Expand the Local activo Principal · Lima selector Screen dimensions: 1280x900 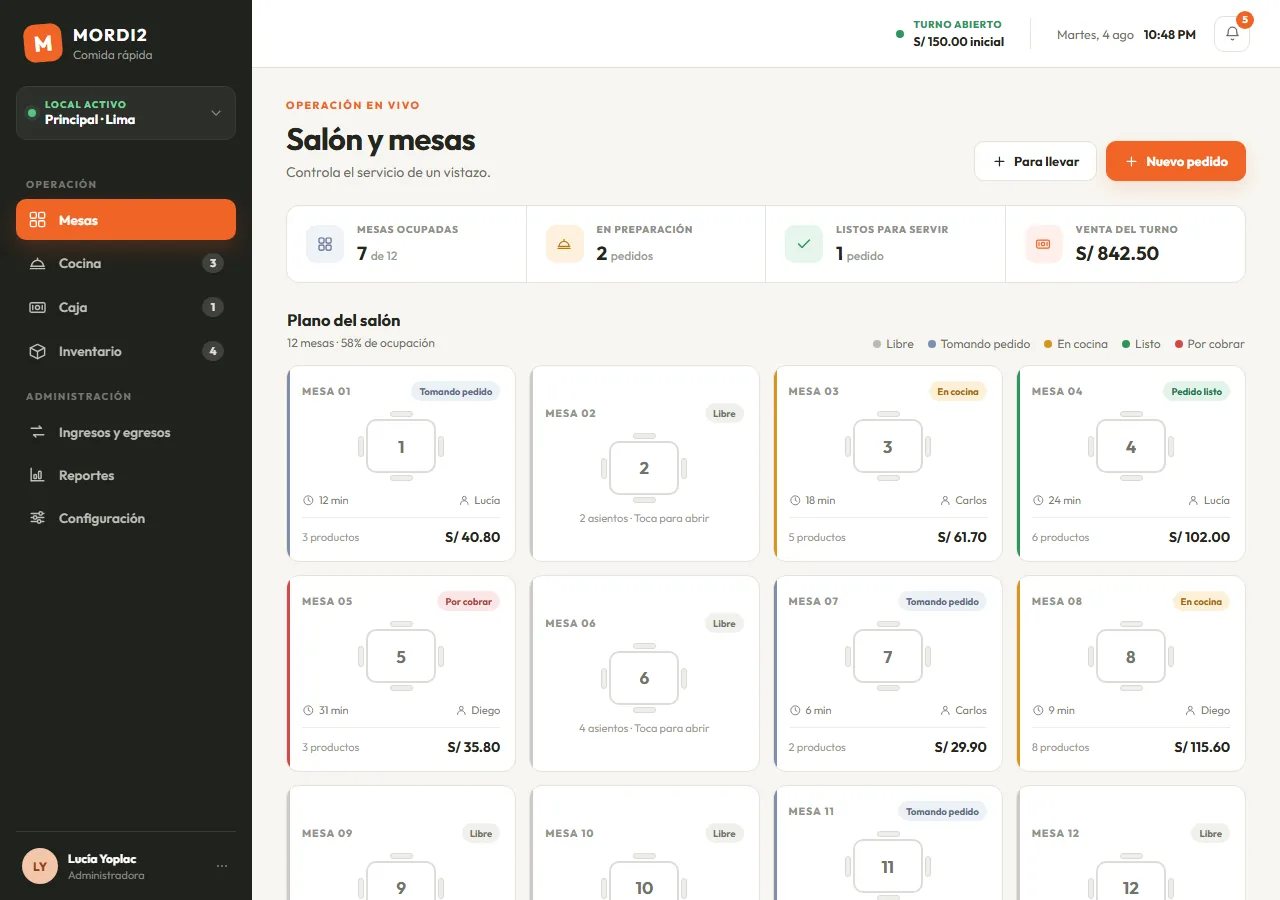click(126, 113)
